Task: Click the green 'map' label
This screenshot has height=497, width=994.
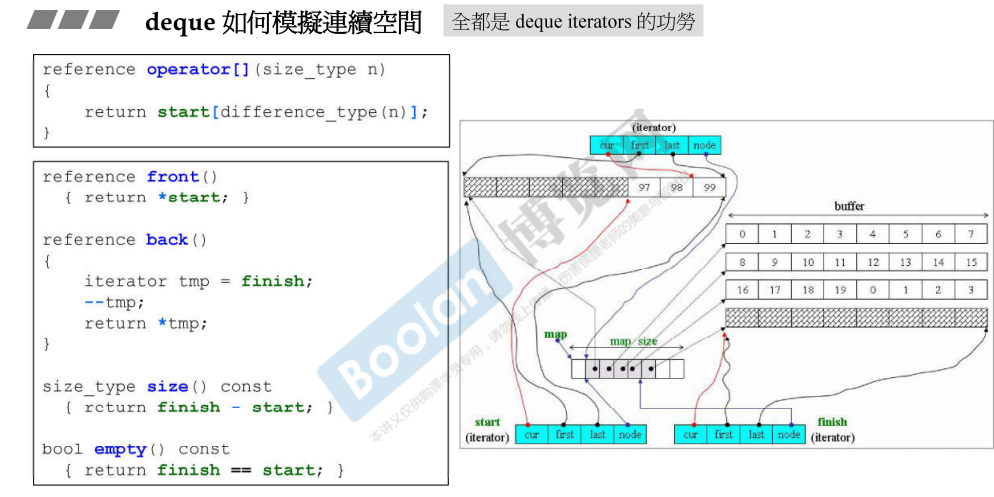Action: (x=555, y=334)
